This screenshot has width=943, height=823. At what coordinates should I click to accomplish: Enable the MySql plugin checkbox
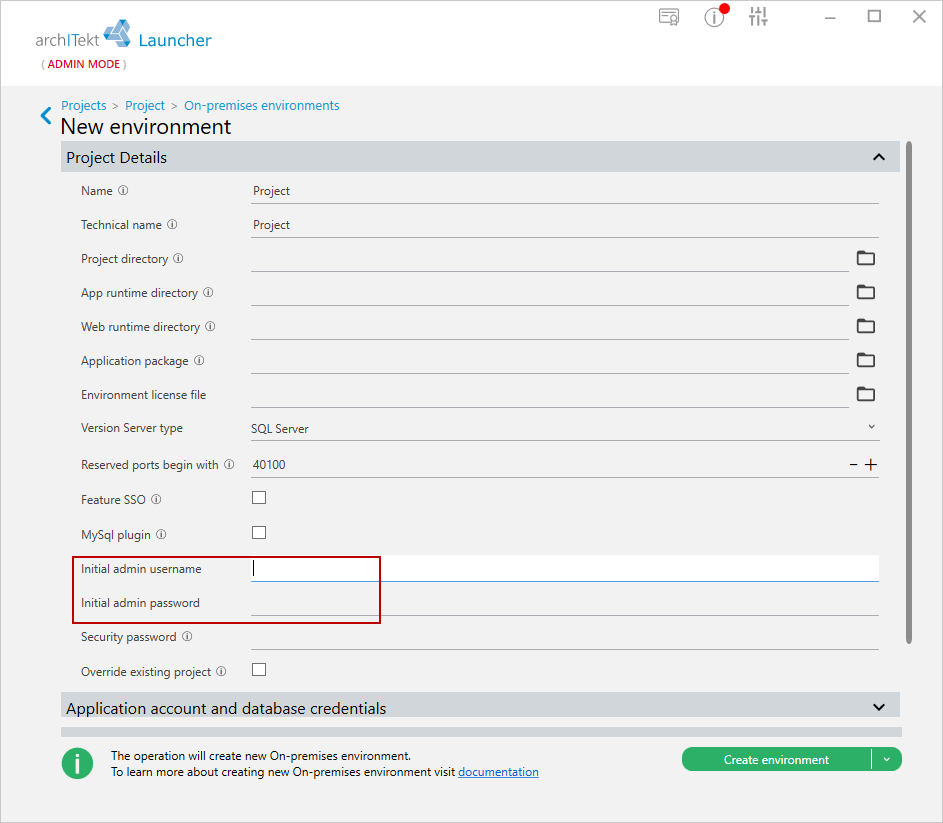(259, 533)
